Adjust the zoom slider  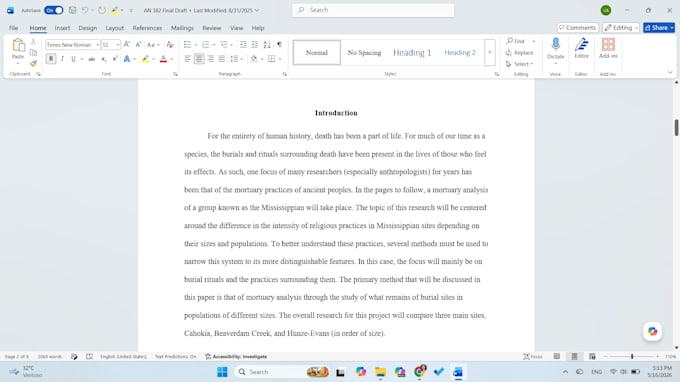coord(632,356)
